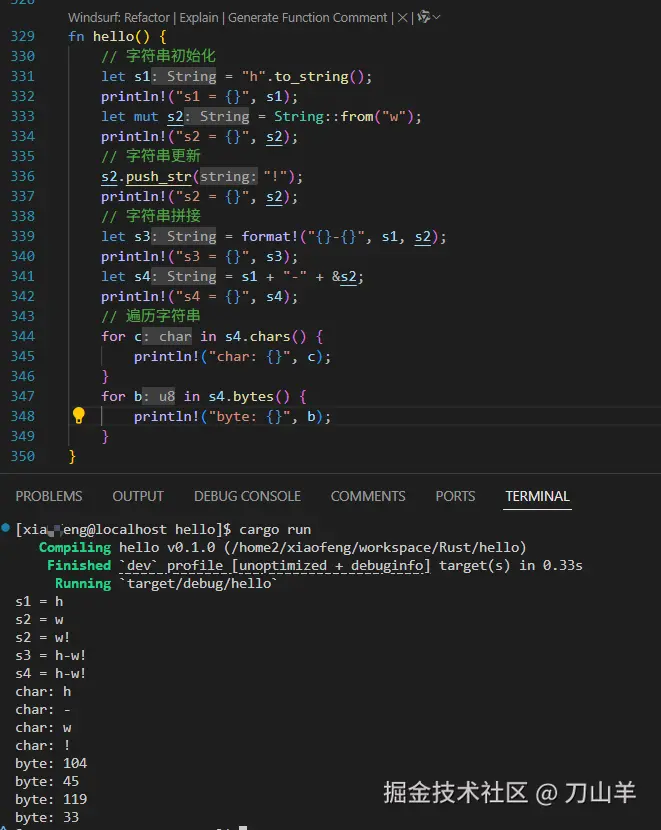Open the COMMENTS panel tab
Screen dimensions: 661x830
[368, 496]
